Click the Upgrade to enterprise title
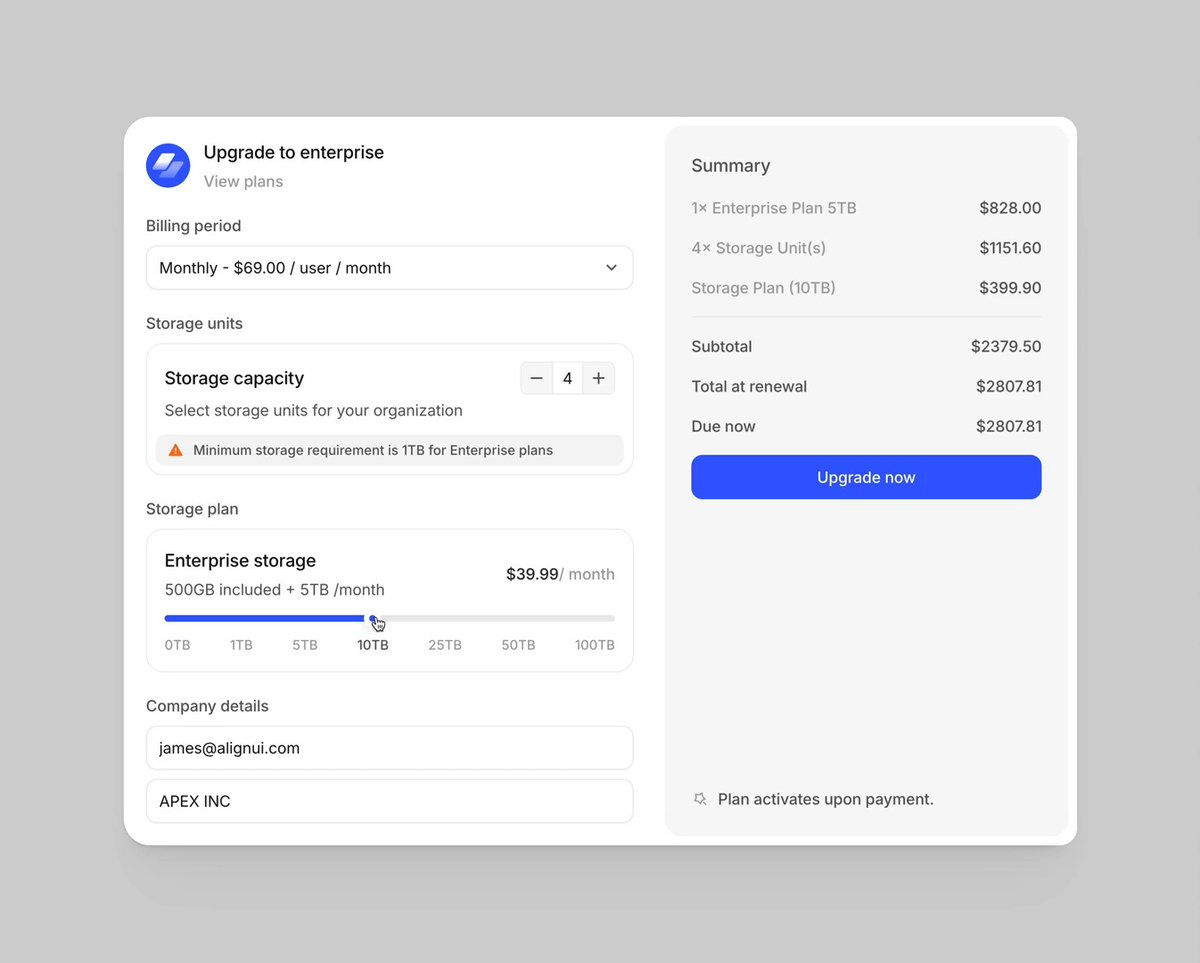1200x963 pixels. coord(294,152)
